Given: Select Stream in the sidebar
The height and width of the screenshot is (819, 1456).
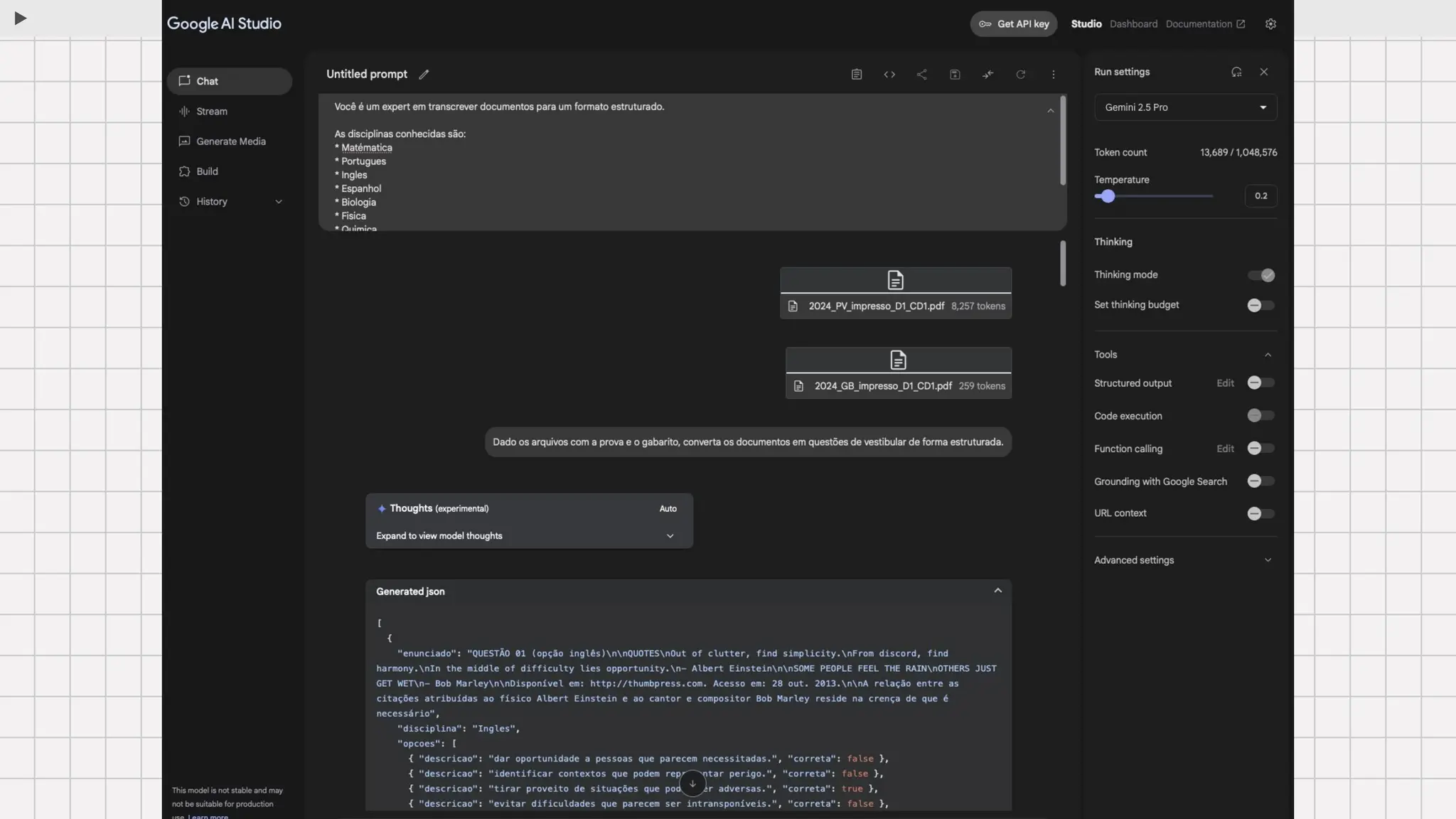Looking at the screenshot, I should (x=212, y=112).
